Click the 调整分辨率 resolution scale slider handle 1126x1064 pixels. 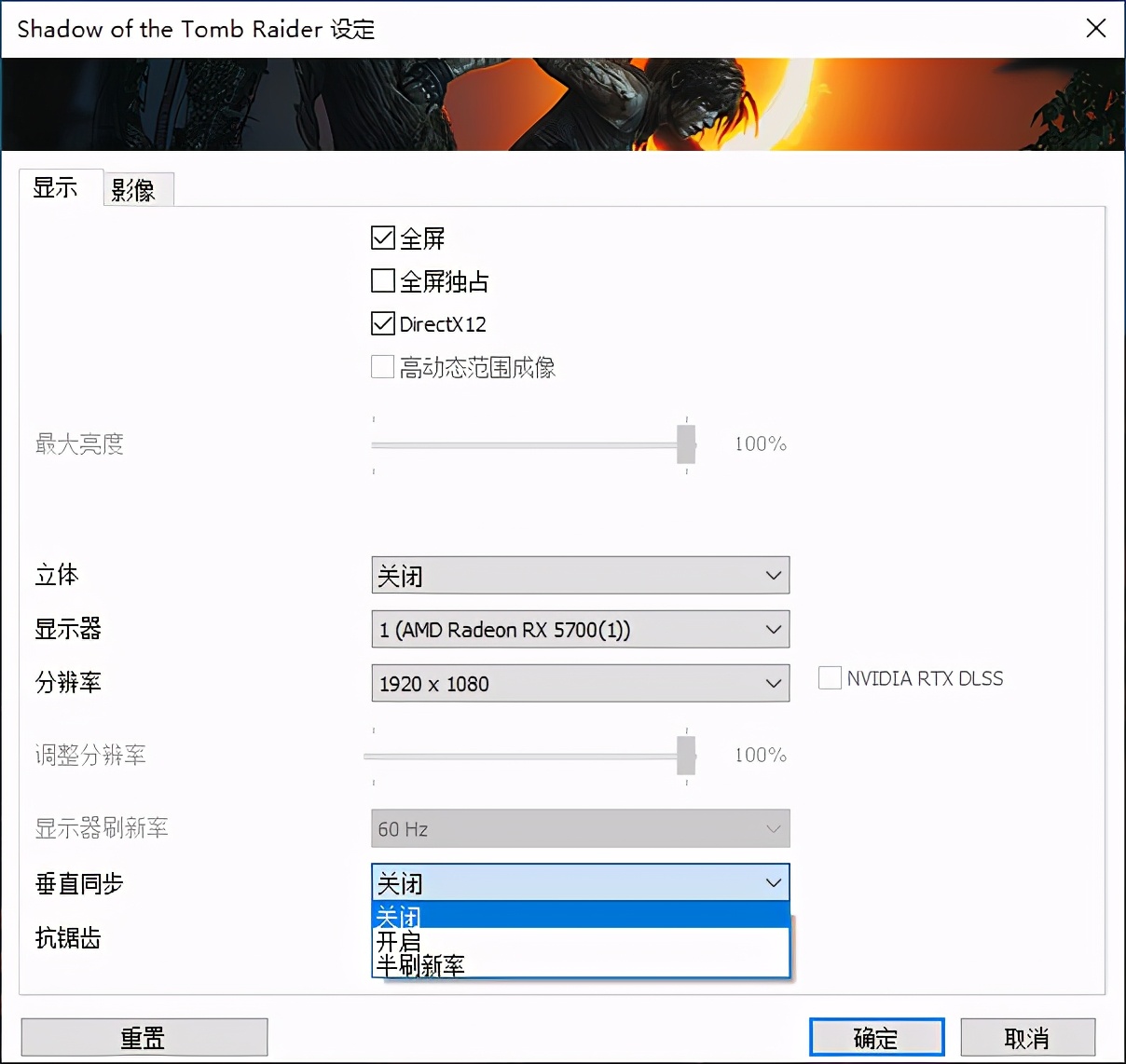[686, 755]
